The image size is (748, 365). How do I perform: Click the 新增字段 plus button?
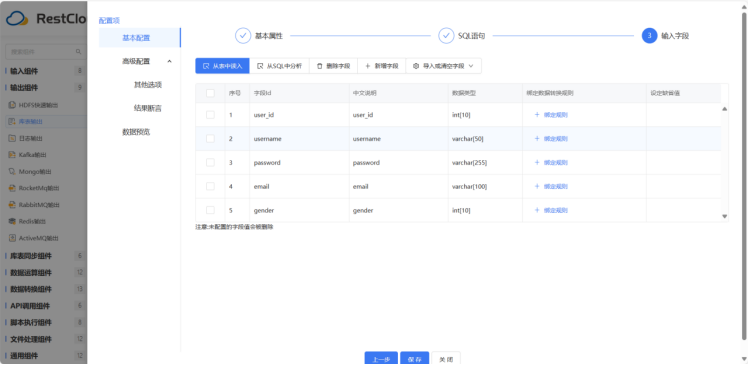[382, 66]
